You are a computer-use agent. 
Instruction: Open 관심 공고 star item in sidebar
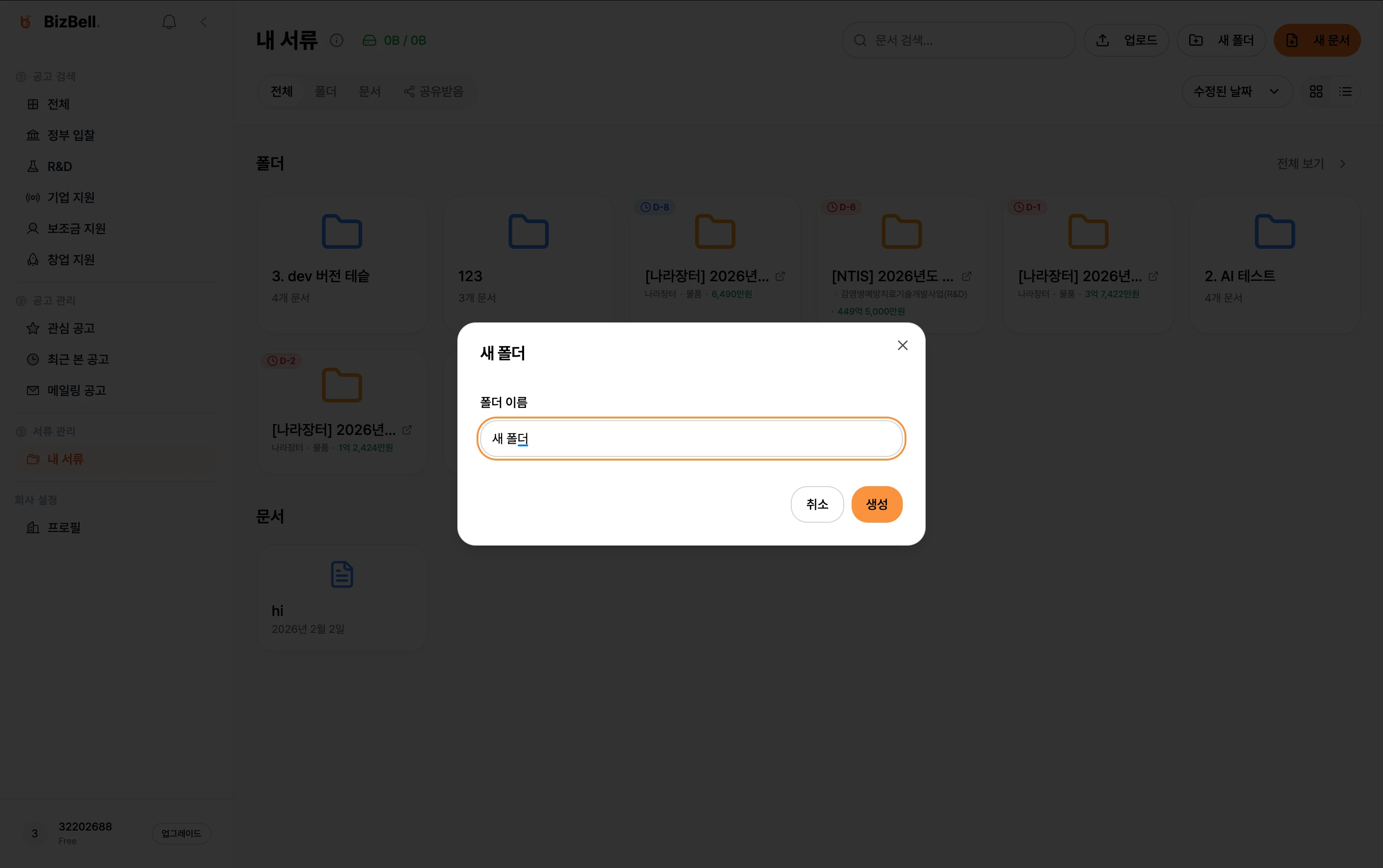tap(70, 328)
